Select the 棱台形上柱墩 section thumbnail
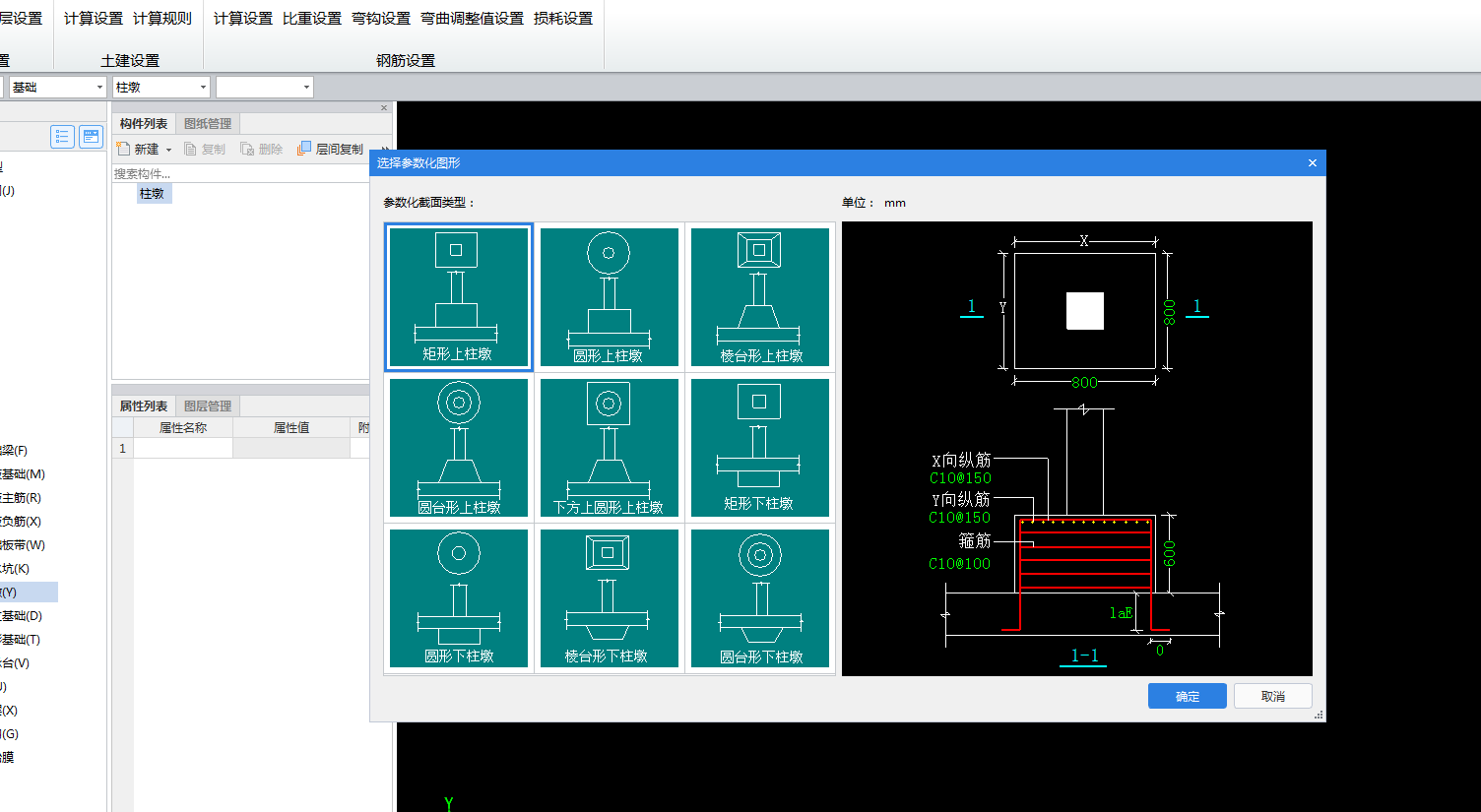This screenshot has width=1481, height=812. click(x=760, y=297)
